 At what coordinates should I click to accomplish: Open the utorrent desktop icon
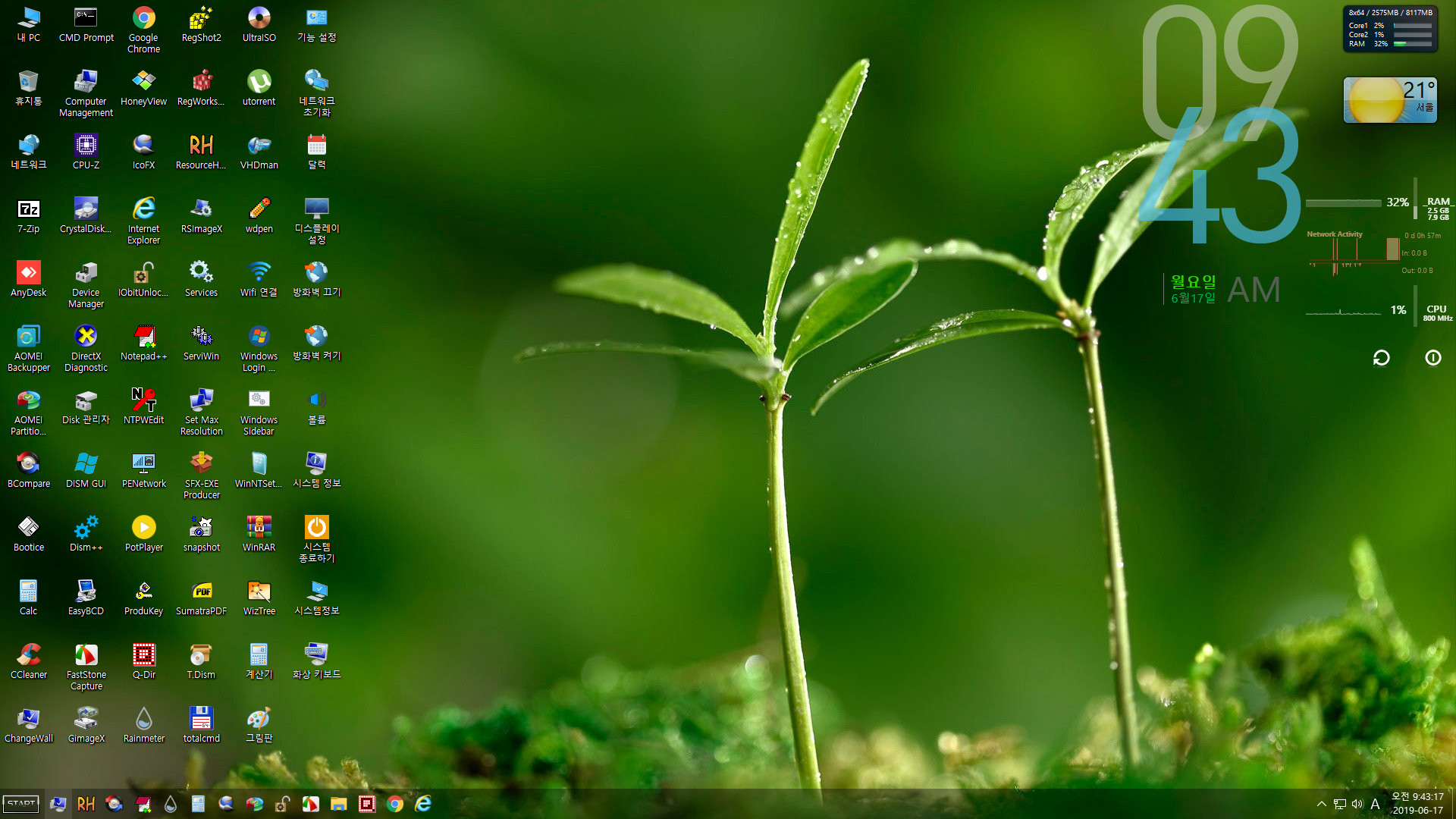(x=259, y=88)
